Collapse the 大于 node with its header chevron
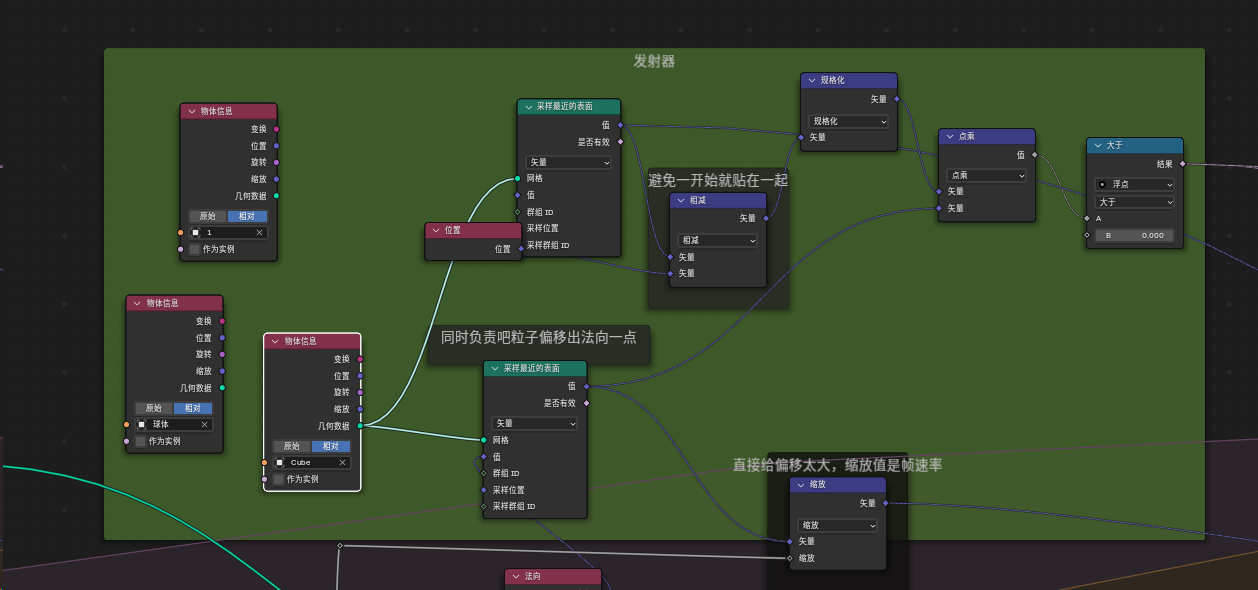Screen dimensions: 1258x590 pyautogui.click(x=1098, y=145)
